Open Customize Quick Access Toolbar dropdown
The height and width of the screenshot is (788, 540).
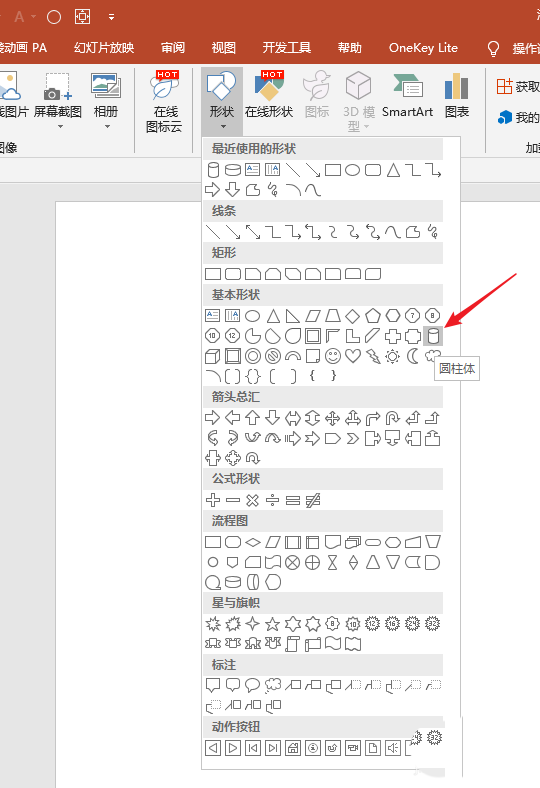click(112, 17)
